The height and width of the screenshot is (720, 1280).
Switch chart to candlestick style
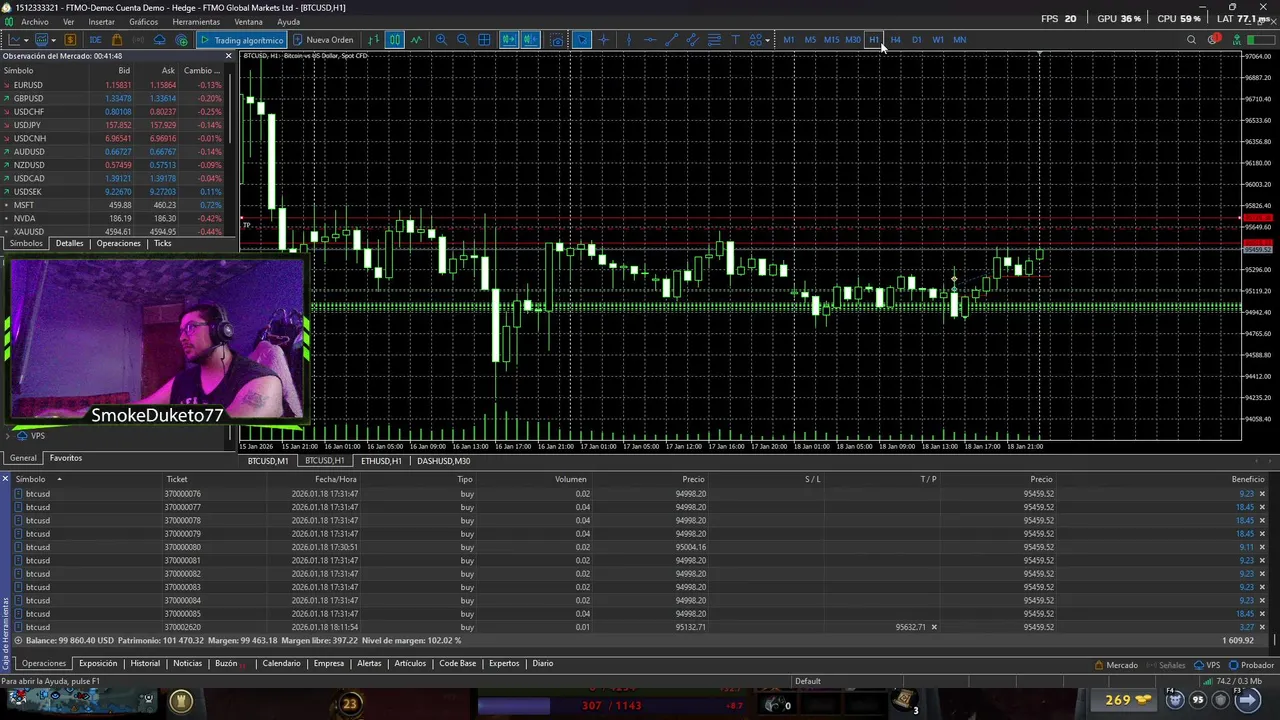pos(395,40)
